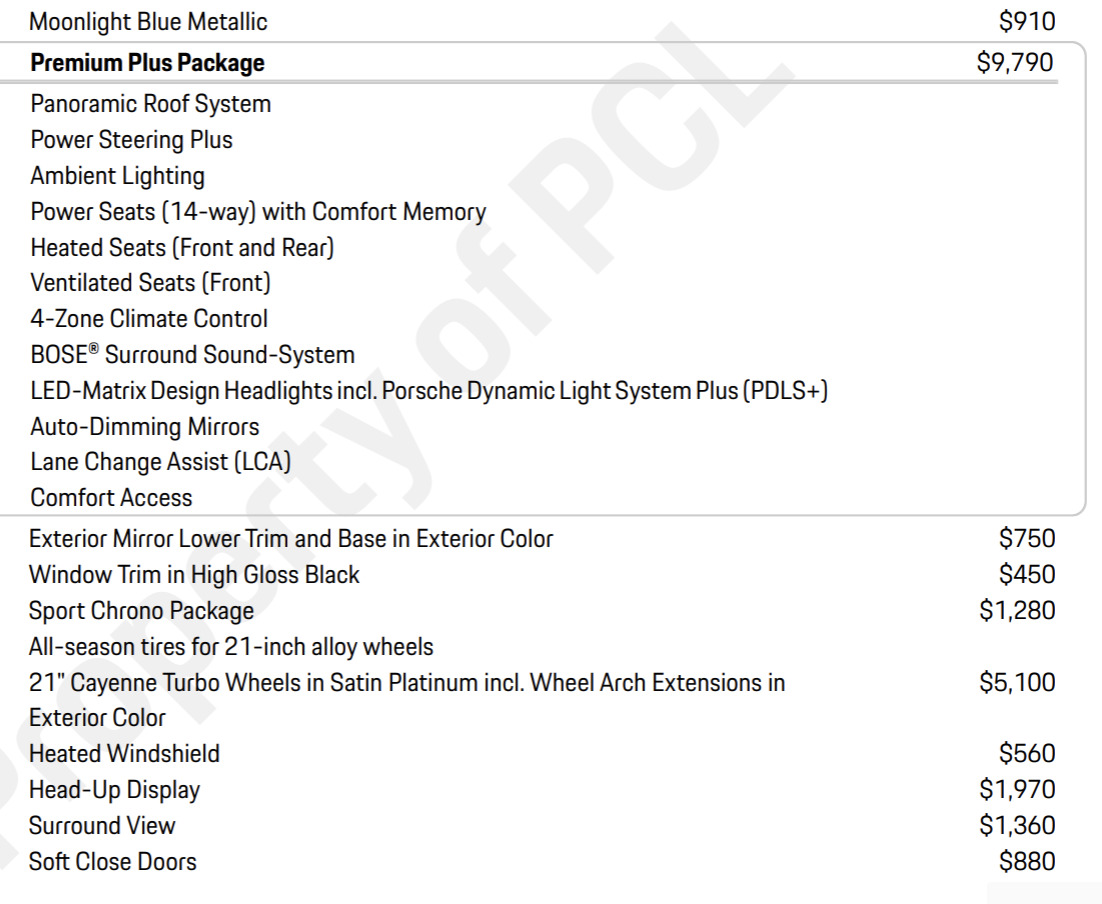This screenshot has width=1102, height=904.
Task: Click the Soft Close Doors entry
Action: pos(113,862)
